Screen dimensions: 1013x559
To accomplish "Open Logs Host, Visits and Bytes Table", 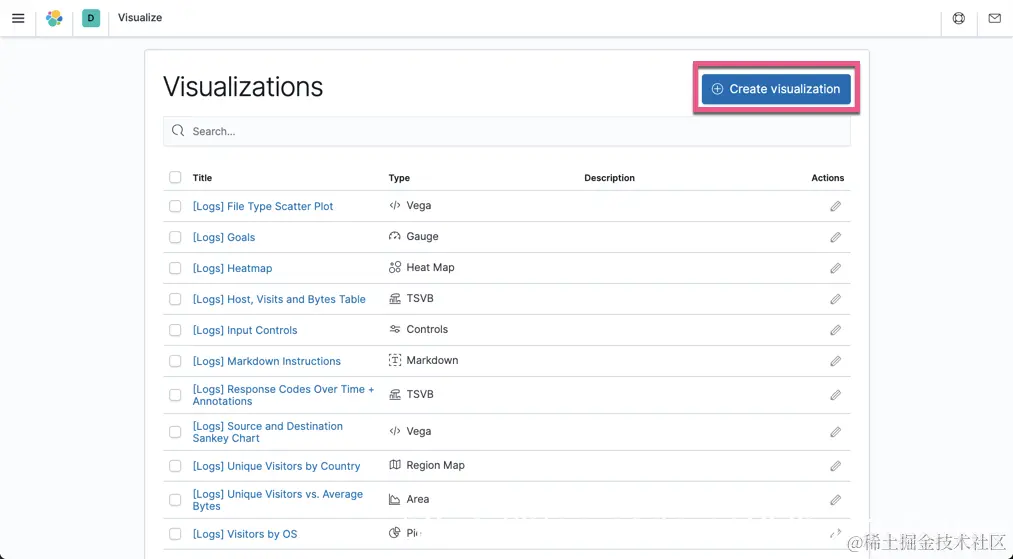I will click(x=279, y=299).
